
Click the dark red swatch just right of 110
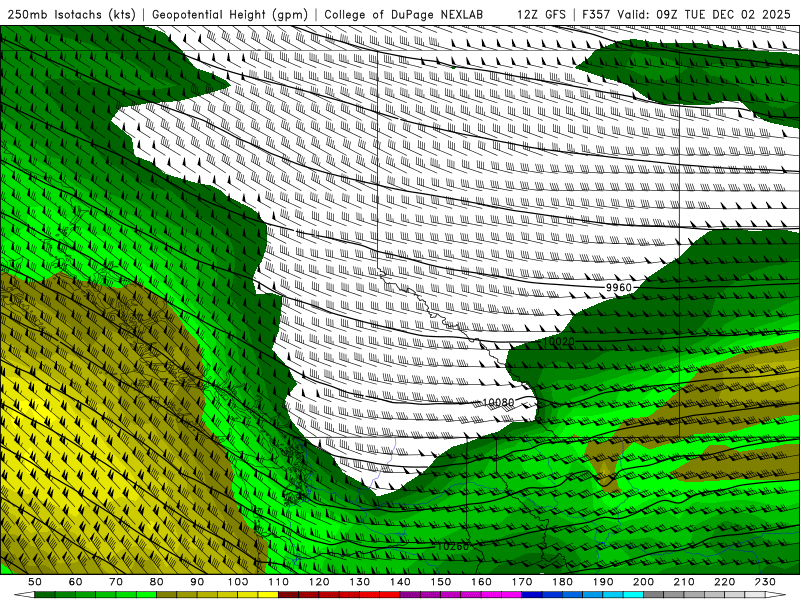point(288,595)
